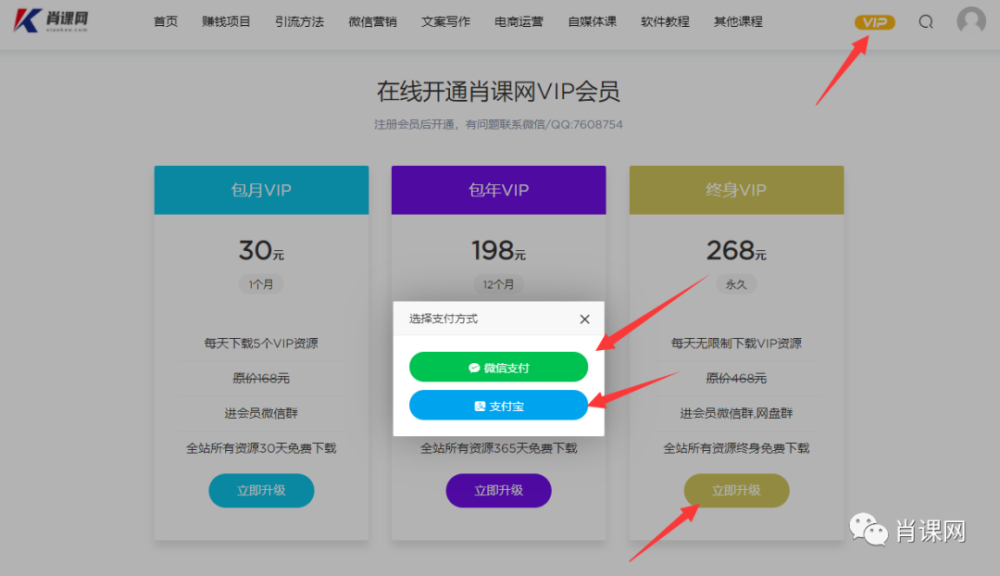This screenshot has width=1000, height=576.
Task: Open 软件教程 menu item
Action: (665, 22)
